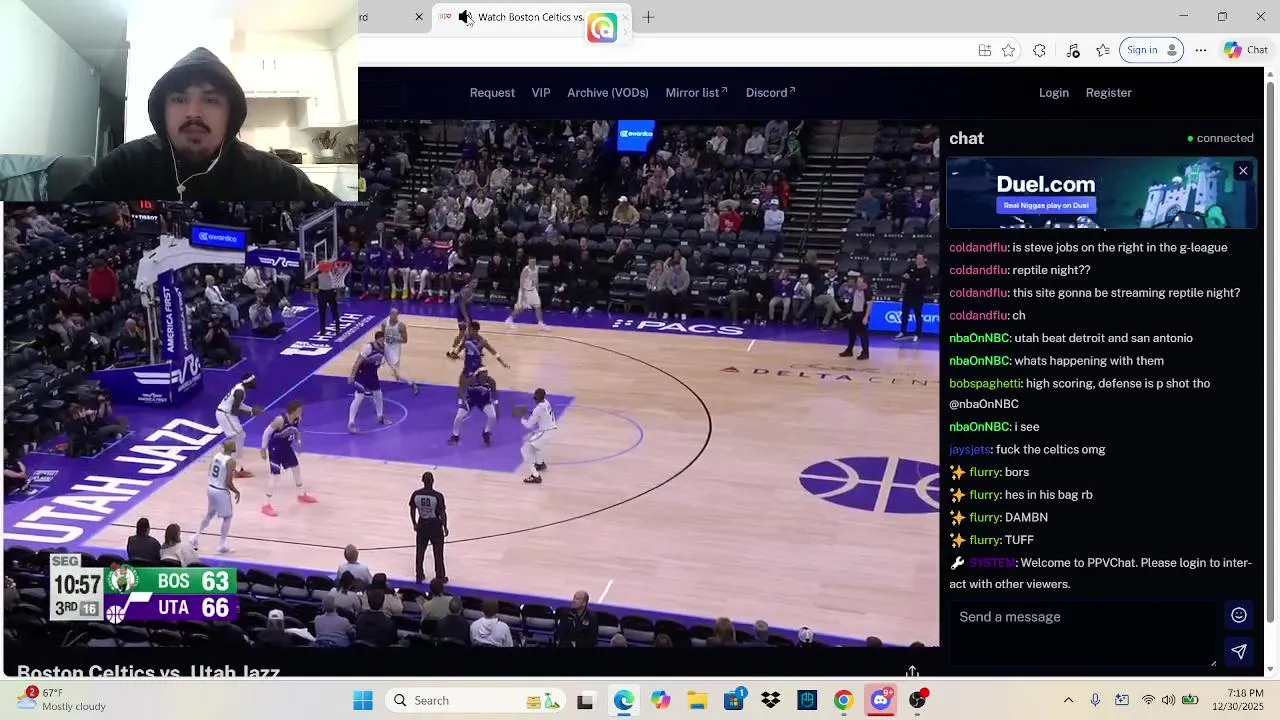Click the Register link
1280x720 pixels.
[1109, 93]
